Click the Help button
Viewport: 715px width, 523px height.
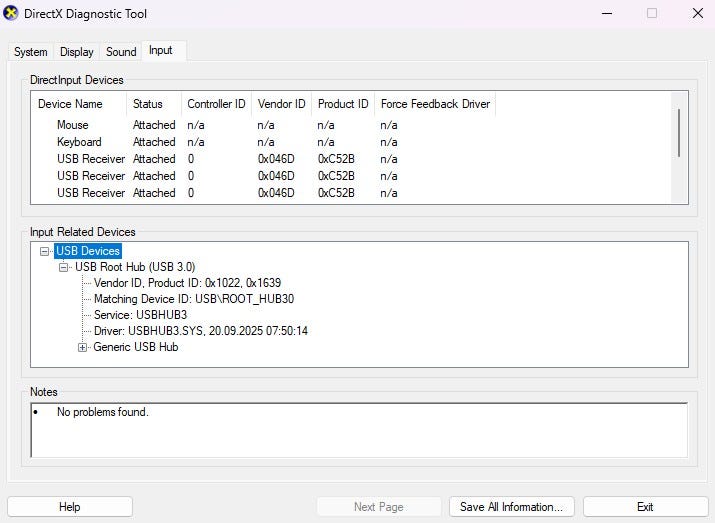tap(70, 507)
